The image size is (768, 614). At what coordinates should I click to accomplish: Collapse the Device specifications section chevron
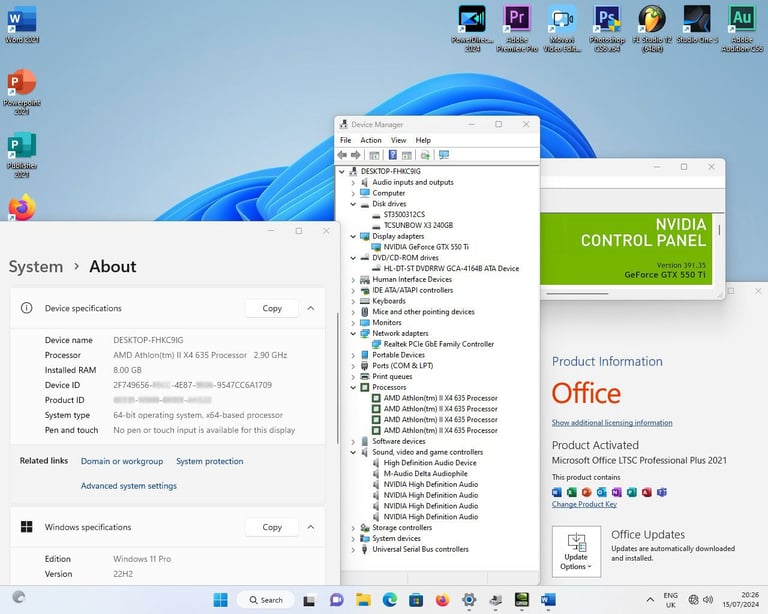(311, 308)
